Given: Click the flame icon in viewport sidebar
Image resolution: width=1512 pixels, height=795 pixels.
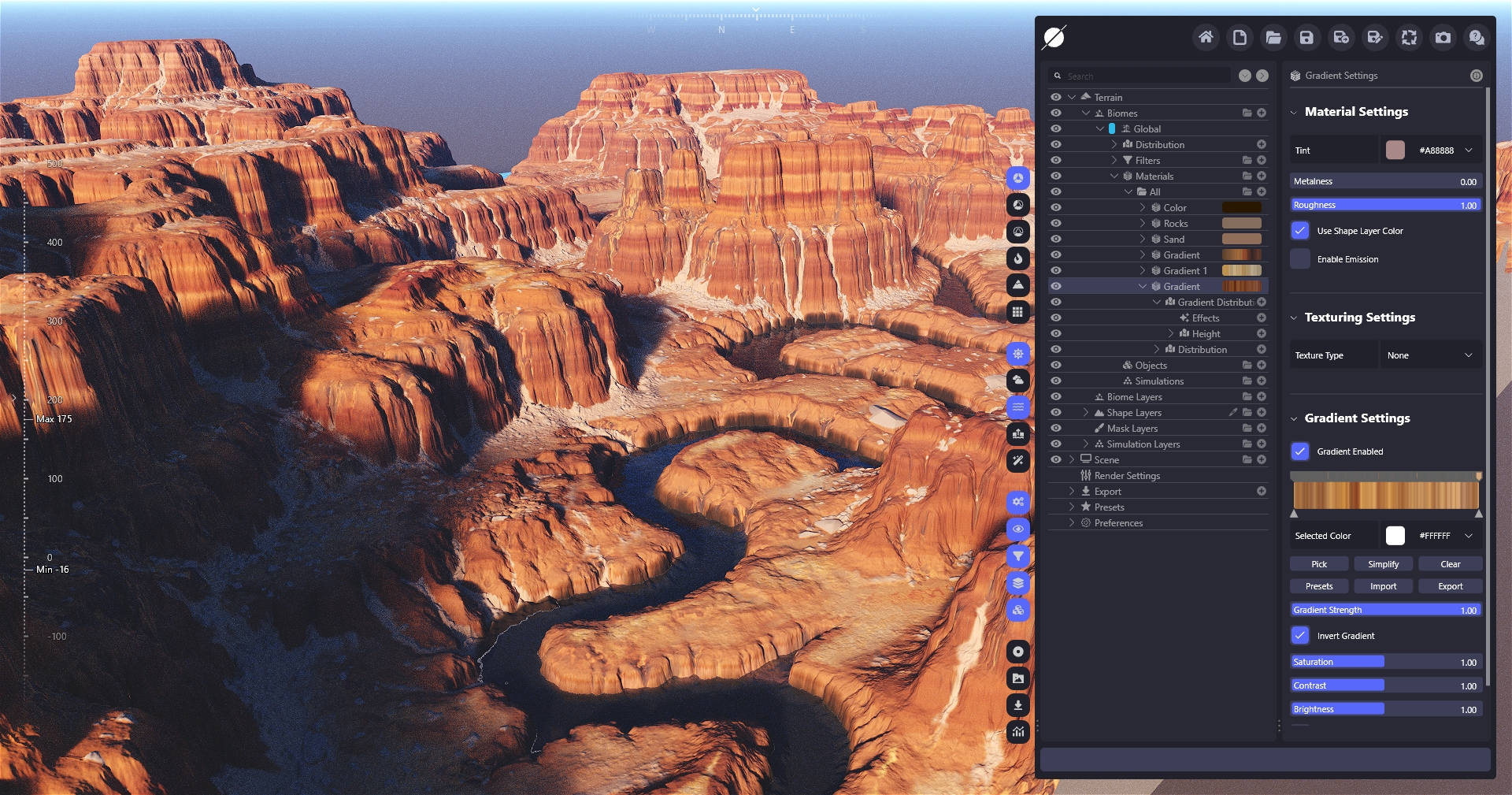Looking at the screenshot, I should point(1018,258).
